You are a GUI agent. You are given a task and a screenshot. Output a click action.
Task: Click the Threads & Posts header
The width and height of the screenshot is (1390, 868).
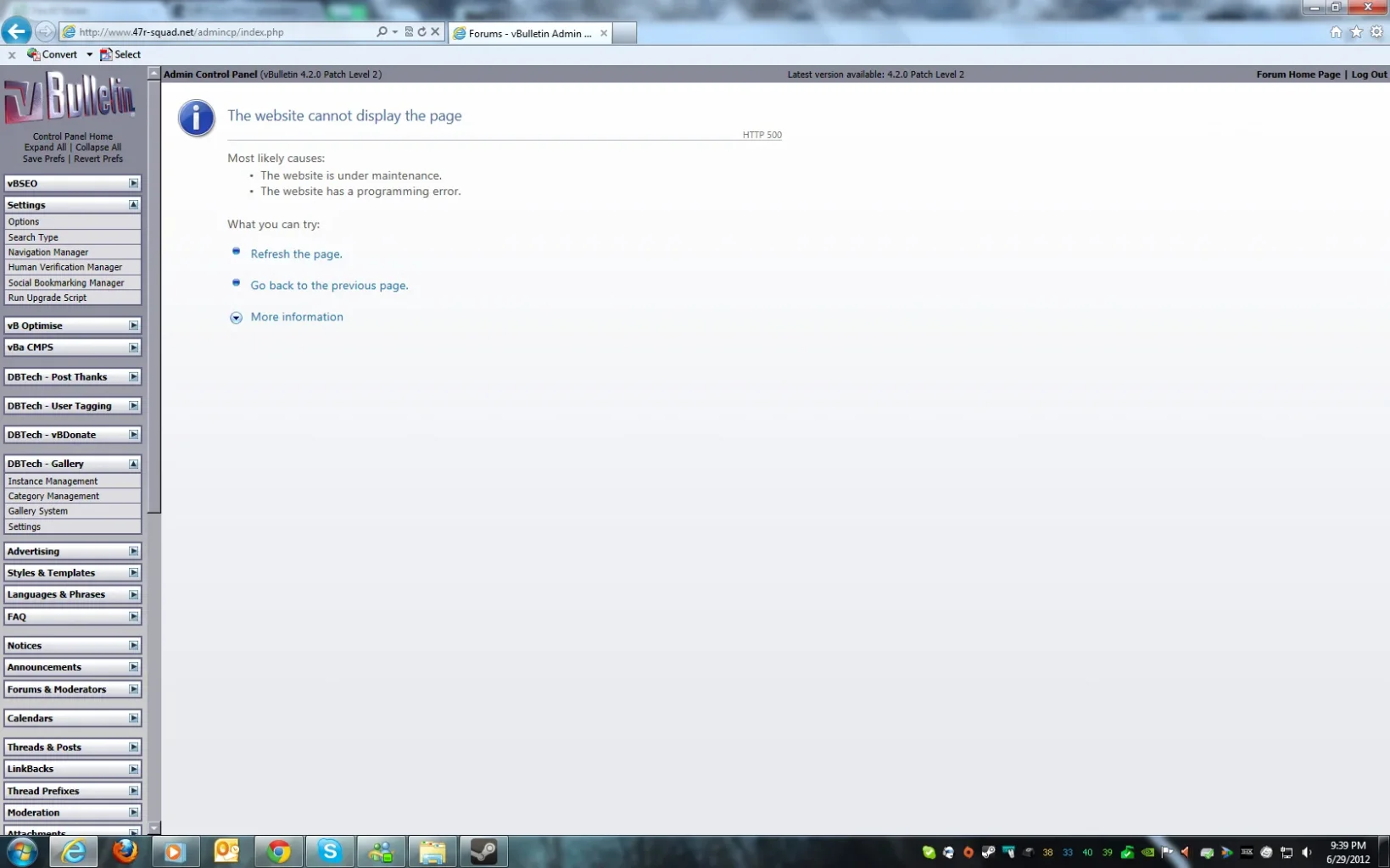click(72, 748)
